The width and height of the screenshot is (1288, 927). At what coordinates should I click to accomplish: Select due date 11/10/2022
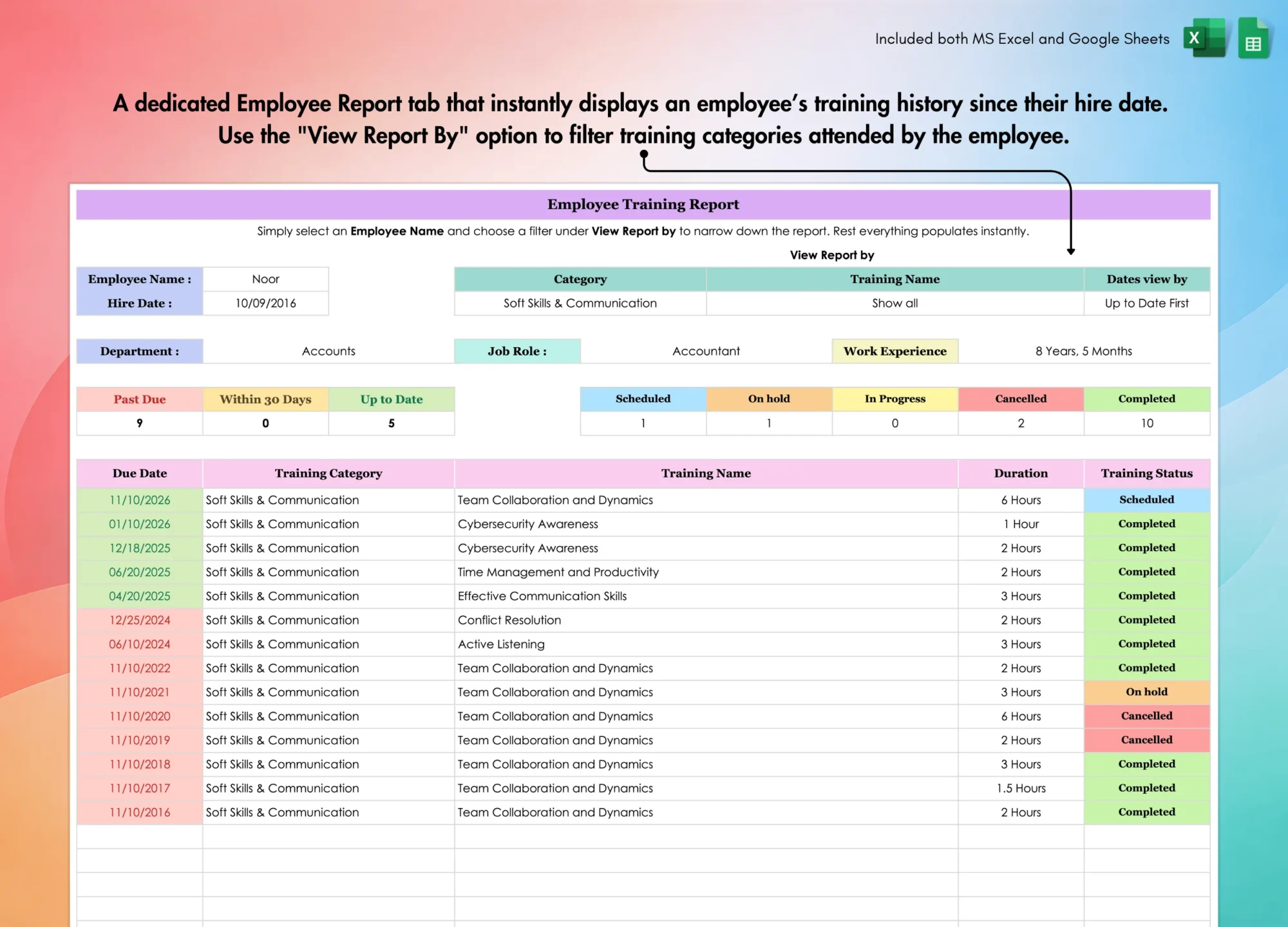click(x=140, y=668)
